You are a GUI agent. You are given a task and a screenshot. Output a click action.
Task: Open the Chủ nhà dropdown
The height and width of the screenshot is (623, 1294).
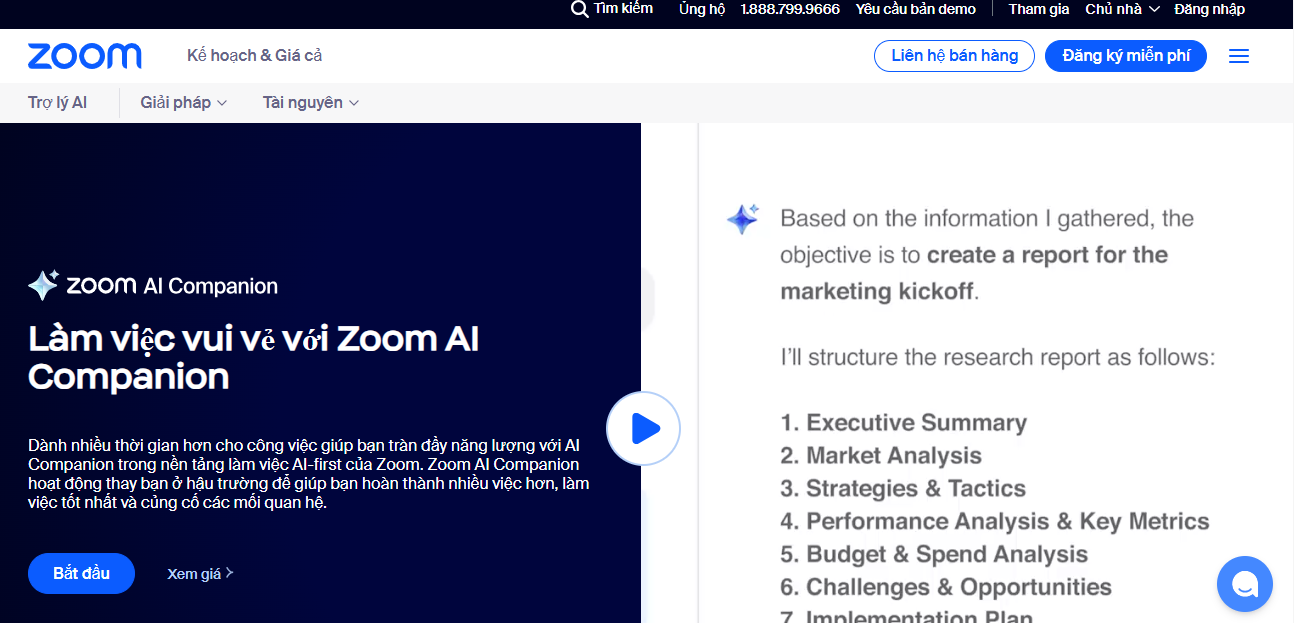(1122, 9)
